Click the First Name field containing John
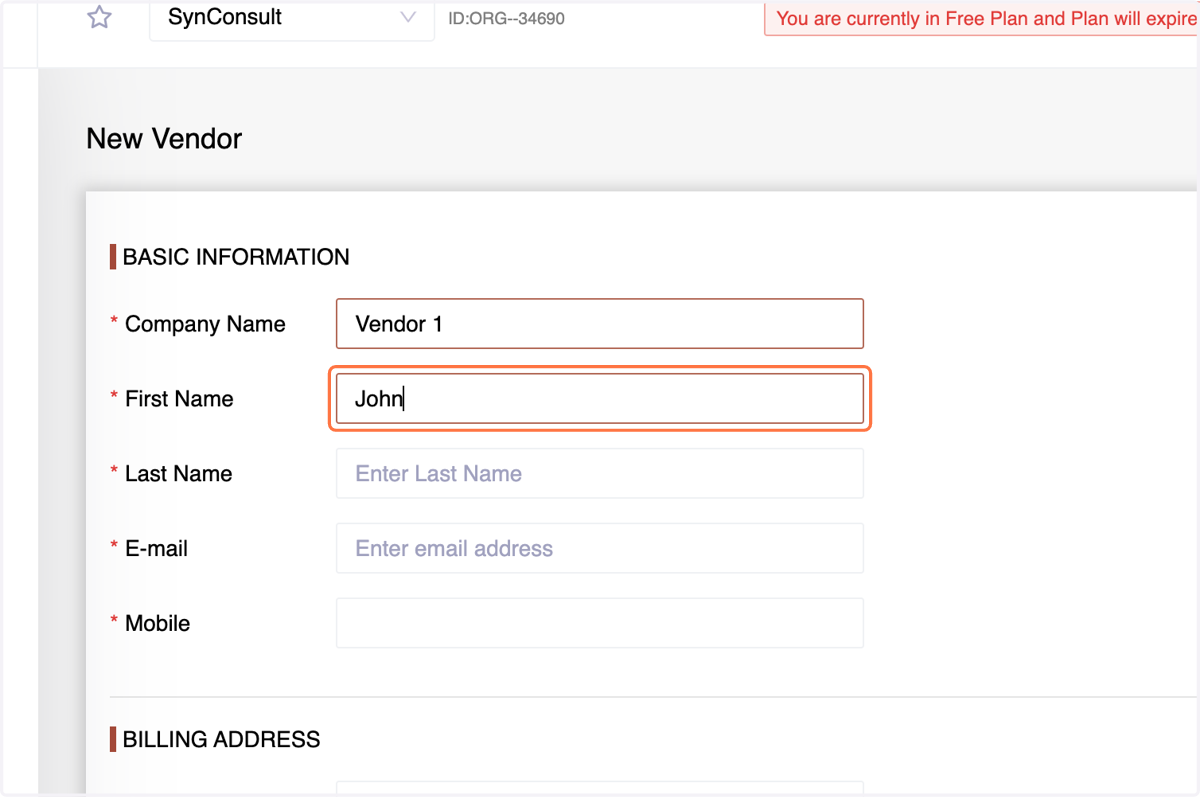1200x797 pixels. coord(600,399)
